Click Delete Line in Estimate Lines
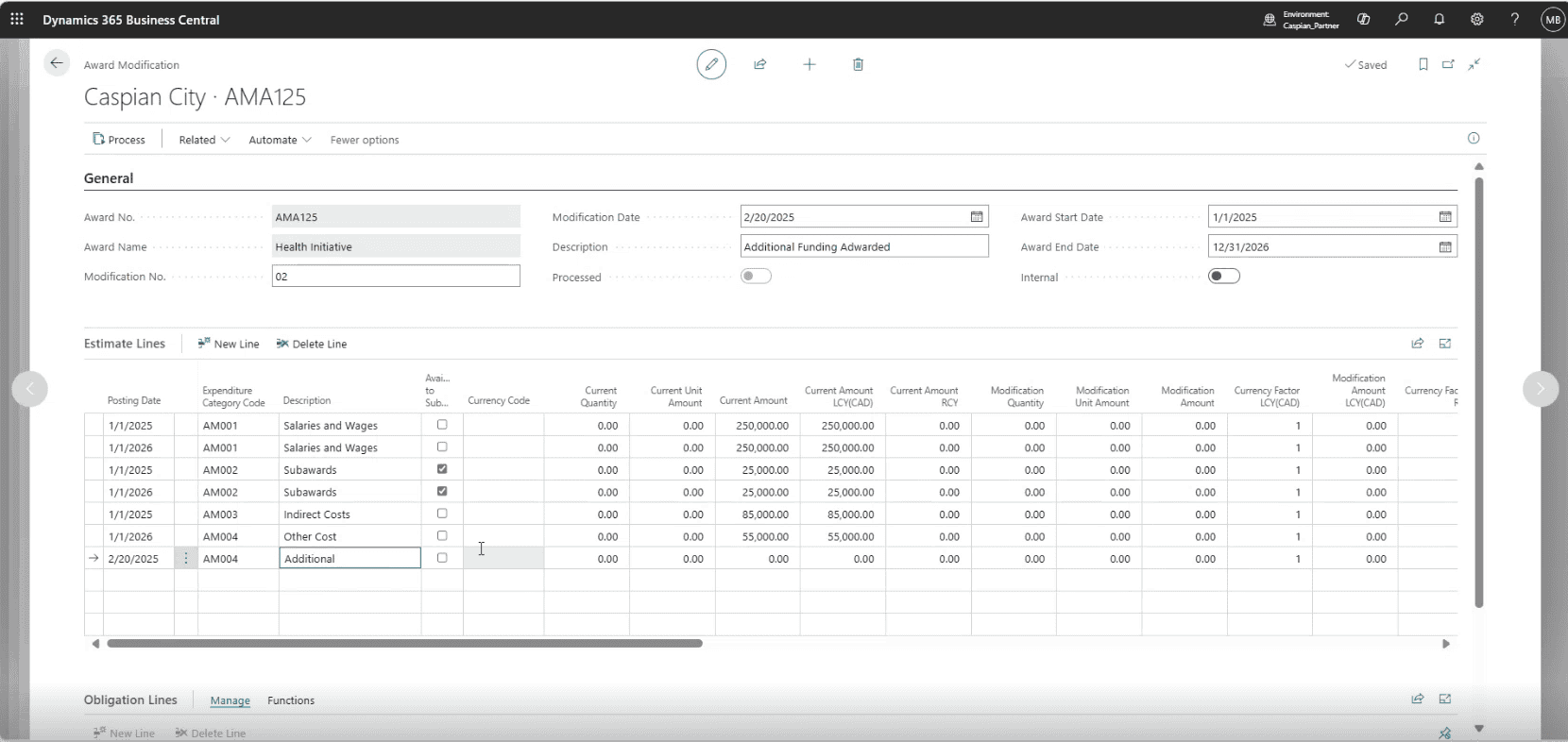The image size is (1568, 742). (x=312, y=344)
